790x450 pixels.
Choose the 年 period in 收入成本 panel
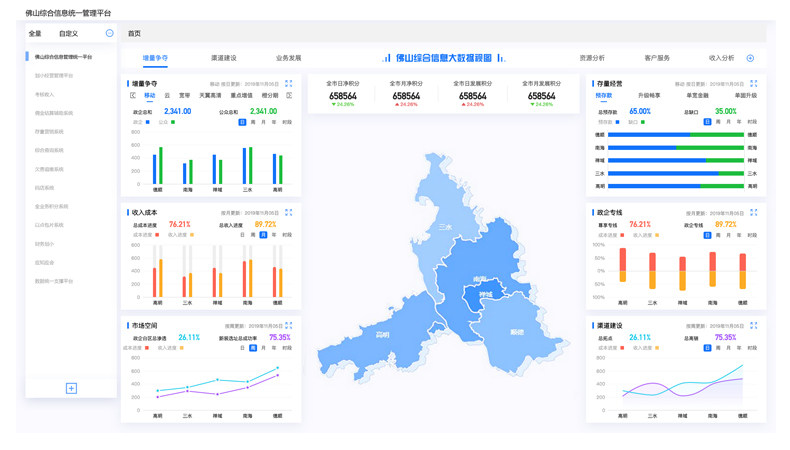tap(274, 235)
